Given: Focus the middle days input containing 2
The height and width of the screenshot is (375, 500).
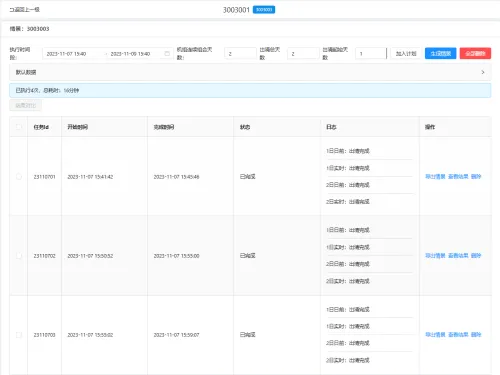Looking at the screenshot, I should 303,53.
